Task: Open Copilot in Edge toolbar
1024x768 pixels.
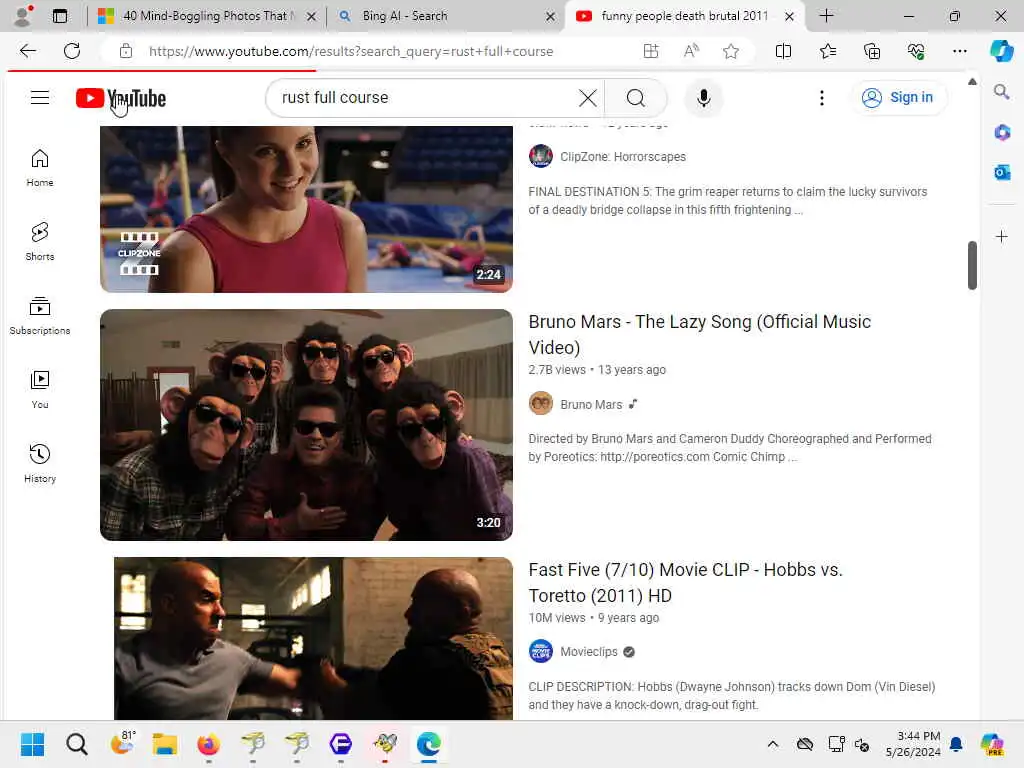Action: 1001,51
